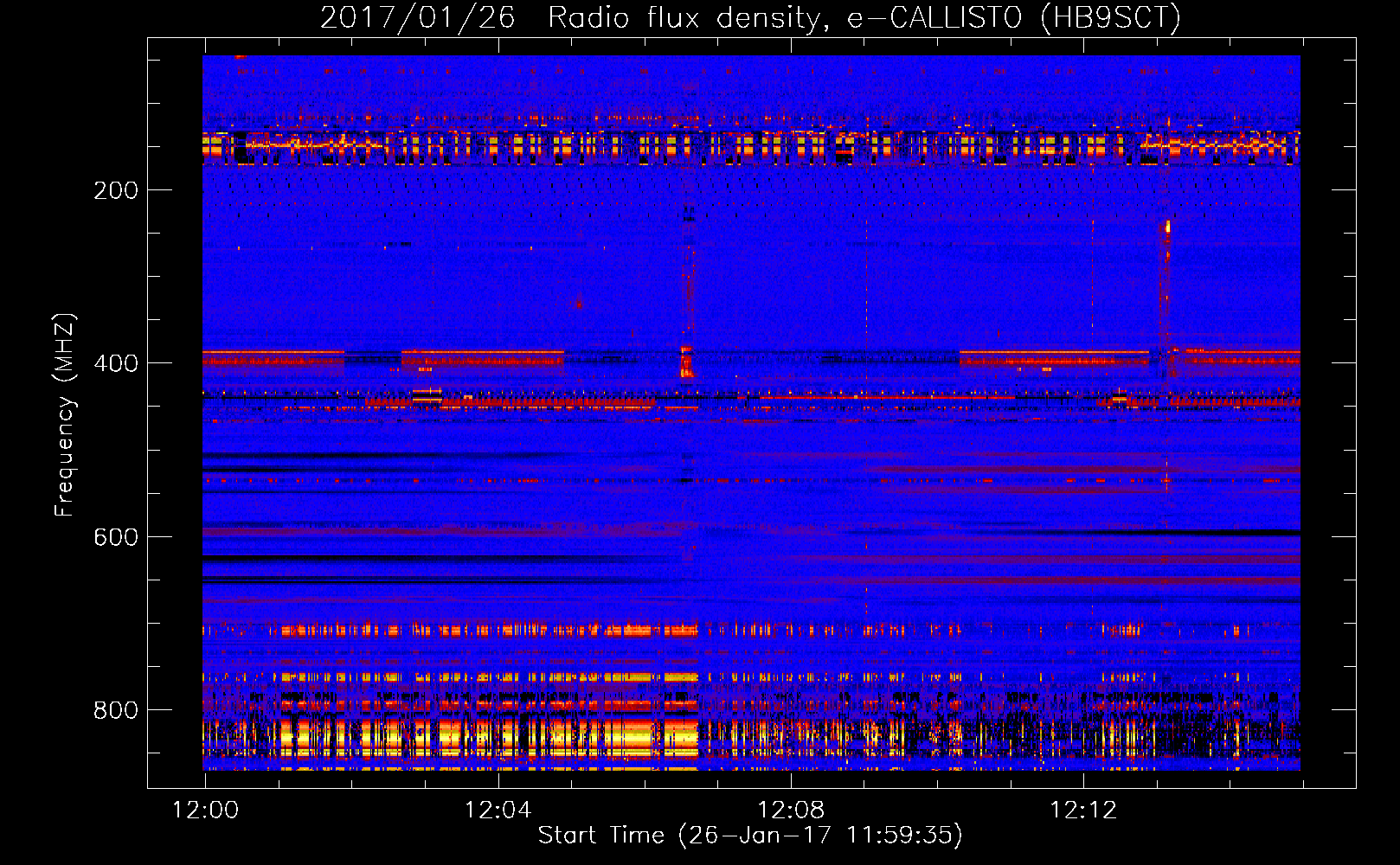1400x865 pixels.
Task: Click the 'Frequency (MHZ)' axis label
Action: point(65,415)
